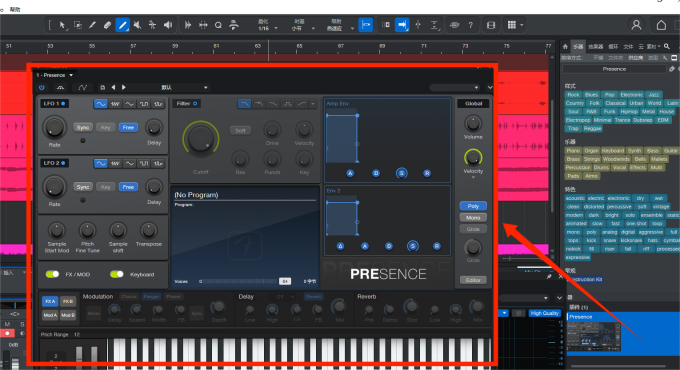Screen dimensions: 680x370
Task: Go to previous preset arrow in Presence
Action: 114,87
